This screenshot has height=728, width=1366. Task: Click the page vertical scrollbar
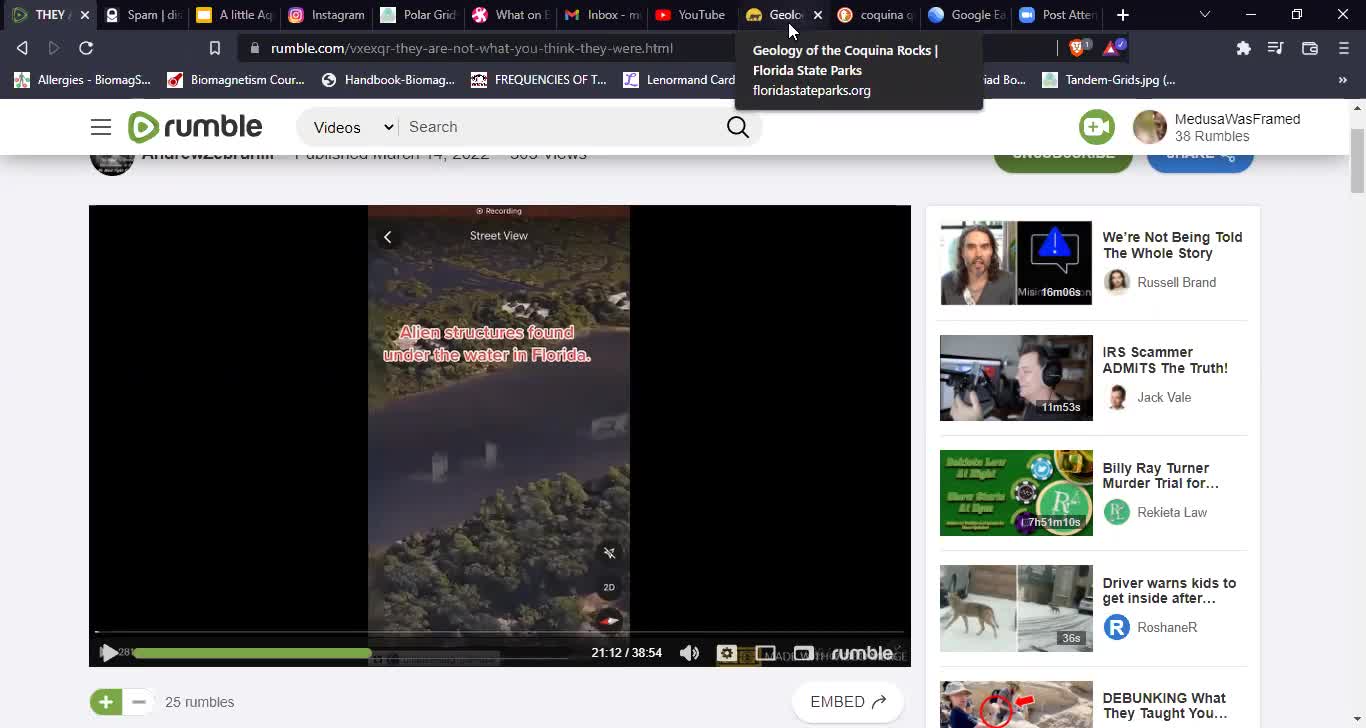pyautogui.click(x=1357, y=160)
